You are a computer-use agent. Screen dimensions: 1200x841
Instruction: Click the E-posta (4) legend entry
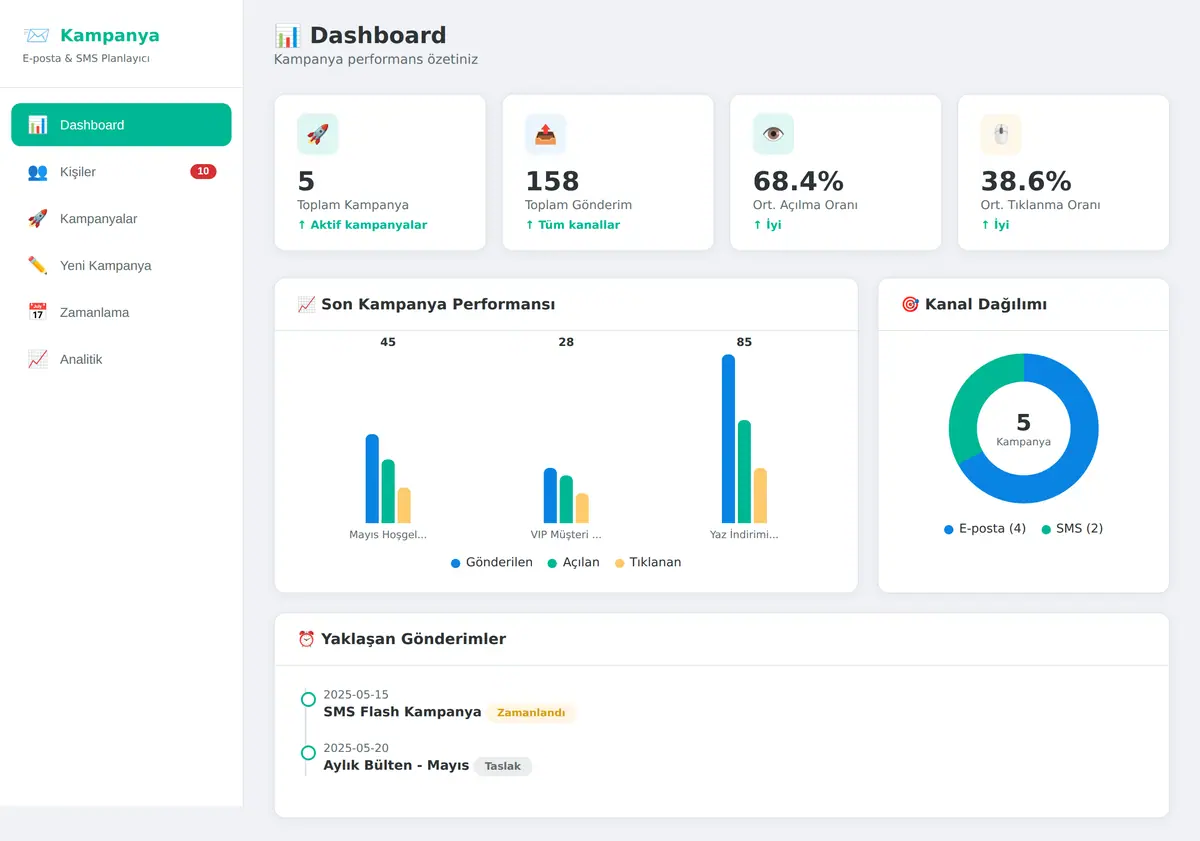pos(985,529)
